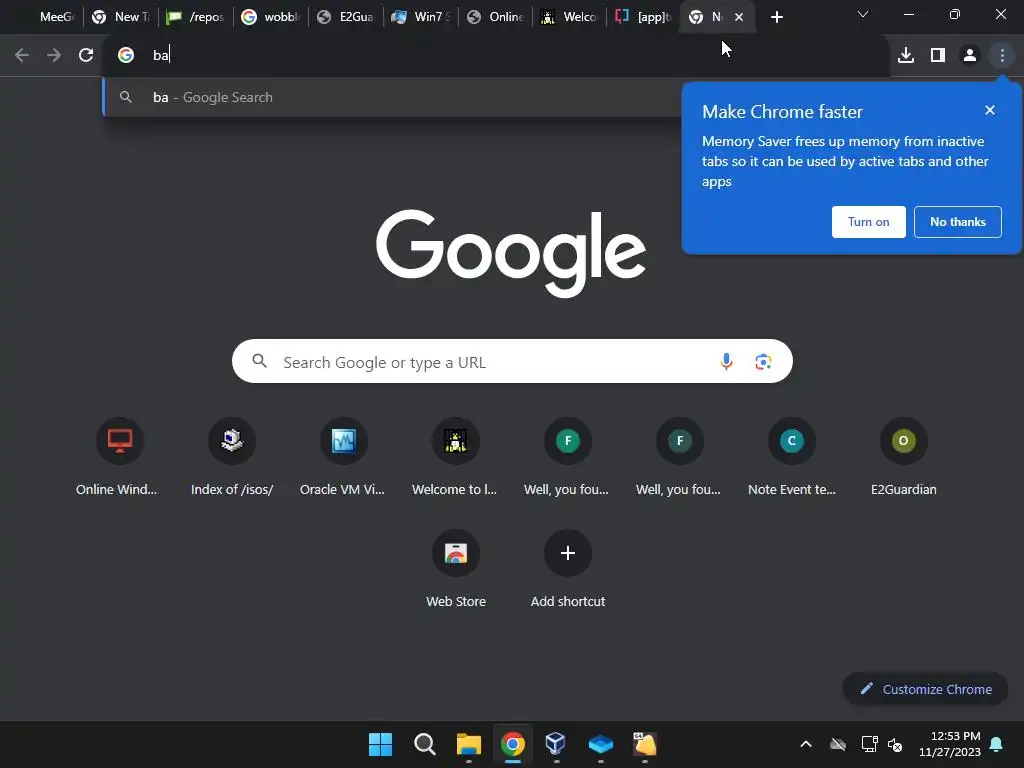Decline Memory Saver with No thanks
Image resolution: width=1024 pixels, height=768 pixels.
coord(957,222)
